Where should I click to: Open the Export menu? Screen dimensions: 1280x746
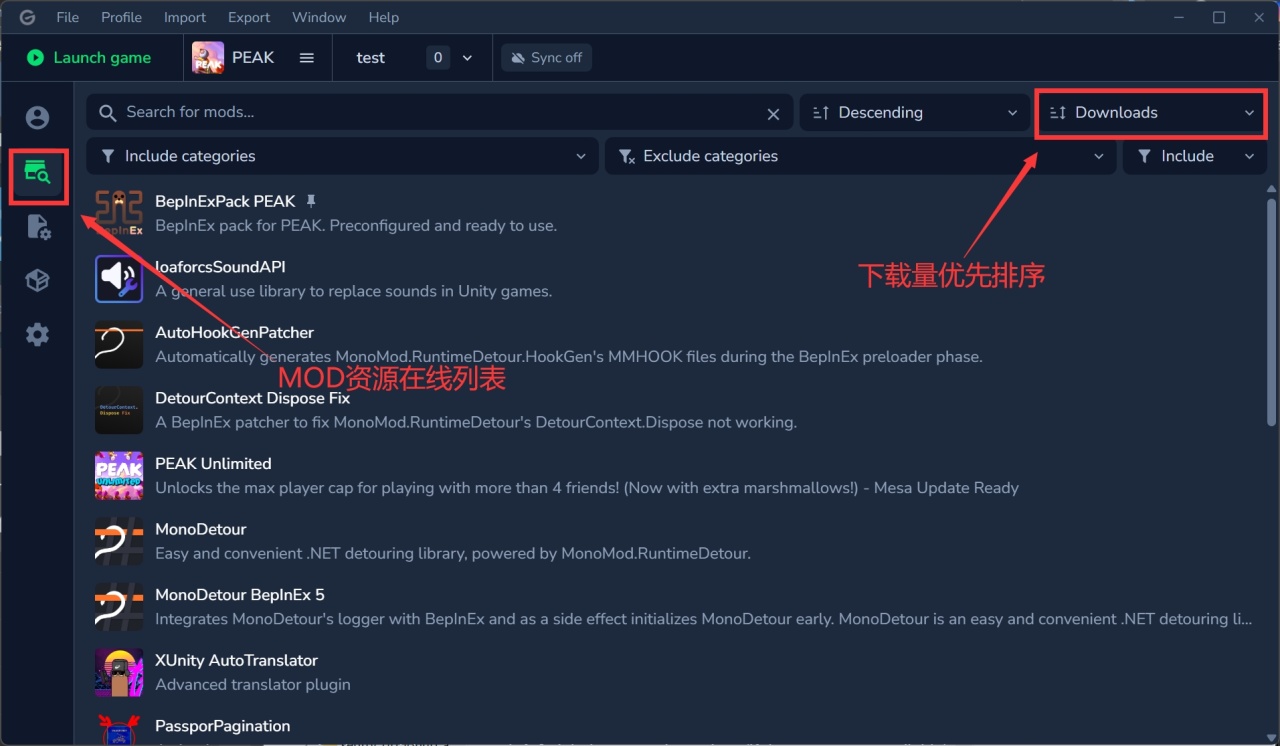pos(249,17)
